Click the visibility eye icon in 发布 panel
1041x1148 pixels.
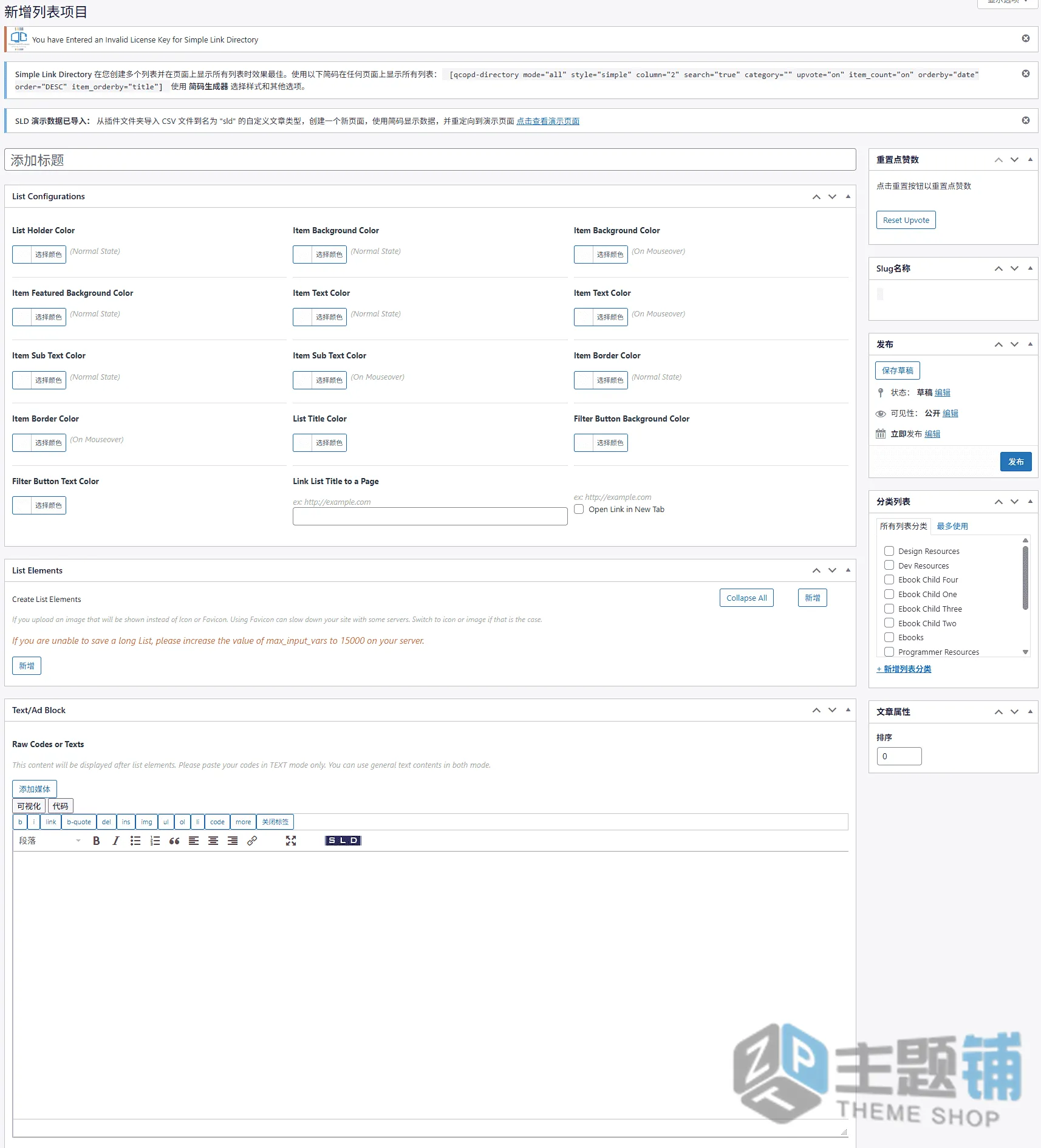point(881,414)
